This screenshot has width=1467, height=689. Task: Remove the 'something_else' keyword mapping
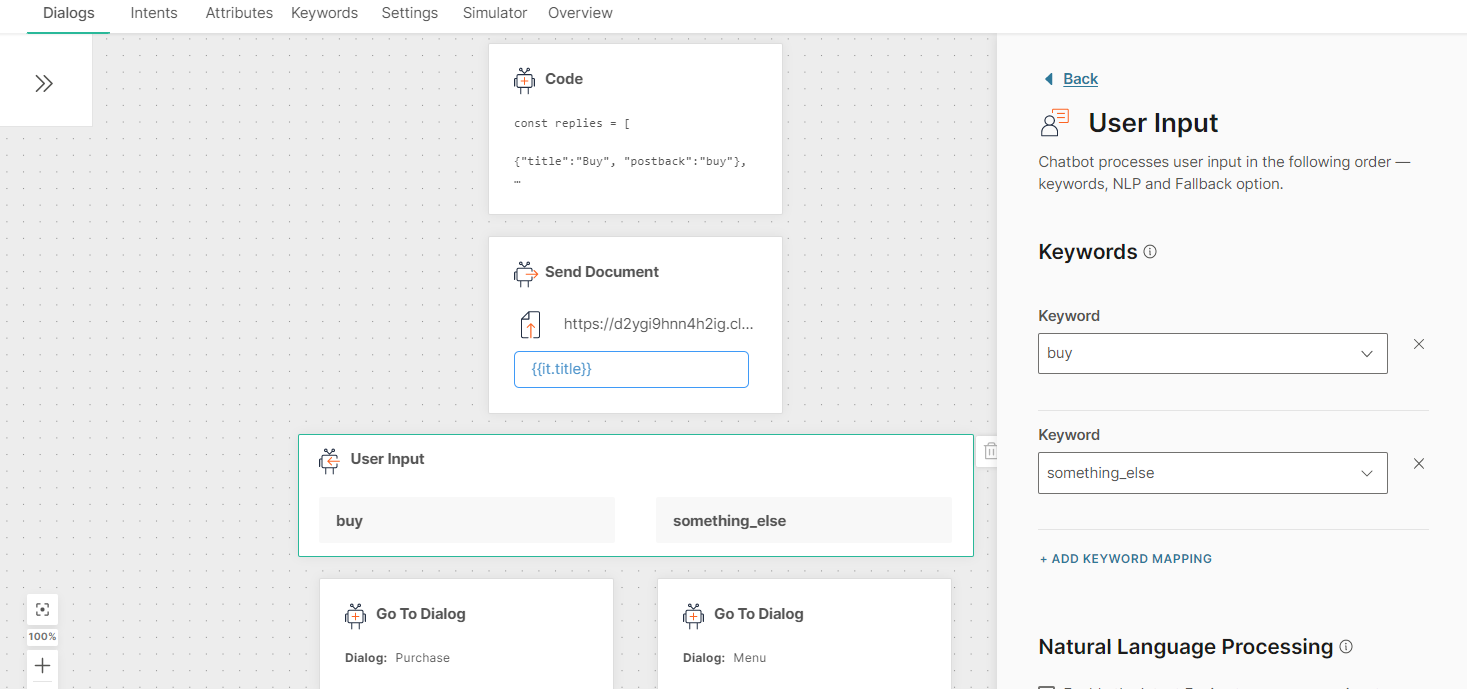1418,464
